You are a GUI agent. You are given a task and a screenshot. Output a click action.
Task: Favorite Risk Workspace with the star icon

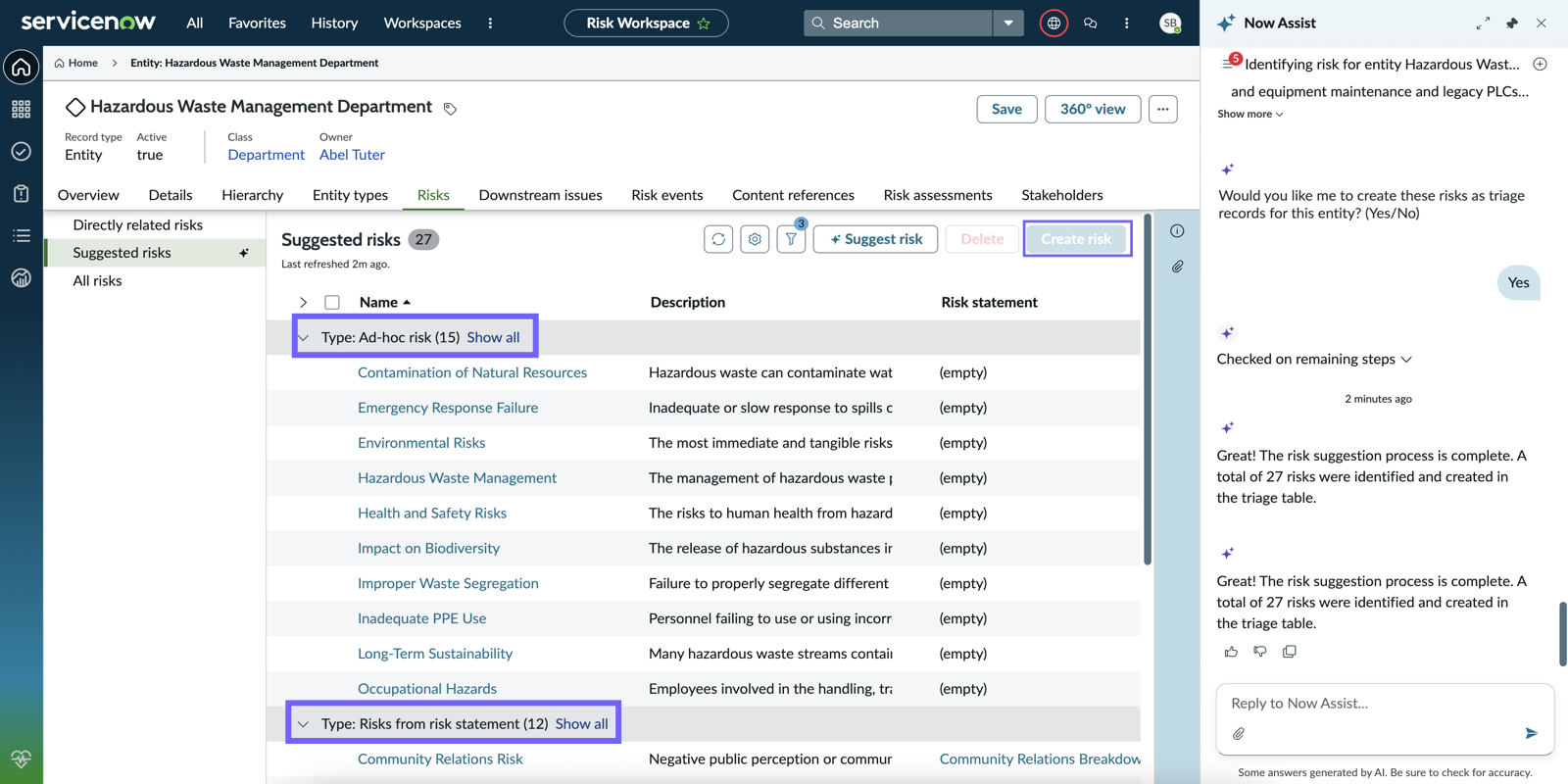[x=704, y=23]
